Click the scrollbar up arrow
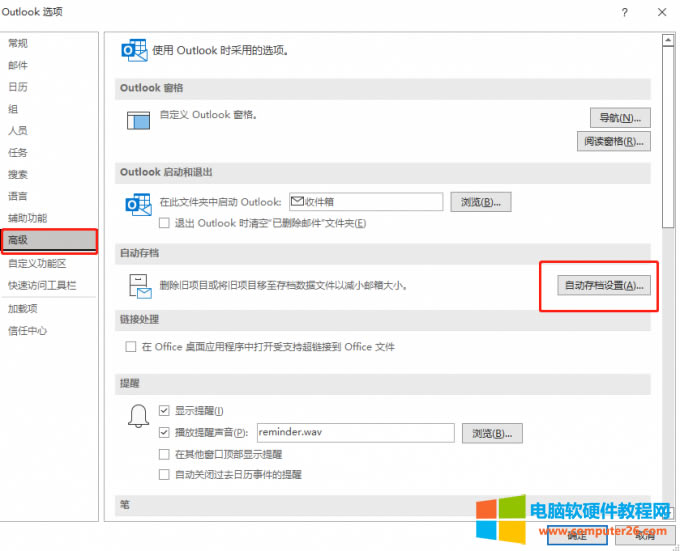 point(668,40)
